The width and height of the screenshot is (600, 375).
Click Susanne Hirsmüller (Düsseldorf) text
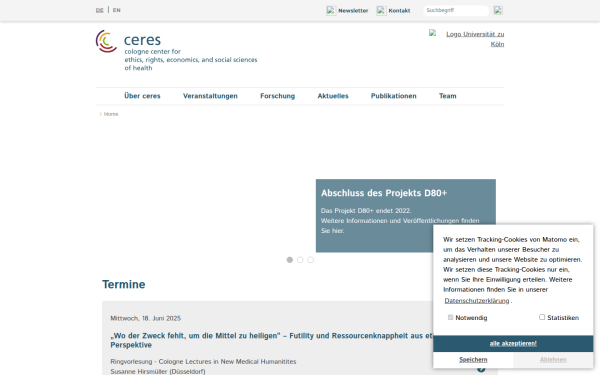click(x=158, y=371)
